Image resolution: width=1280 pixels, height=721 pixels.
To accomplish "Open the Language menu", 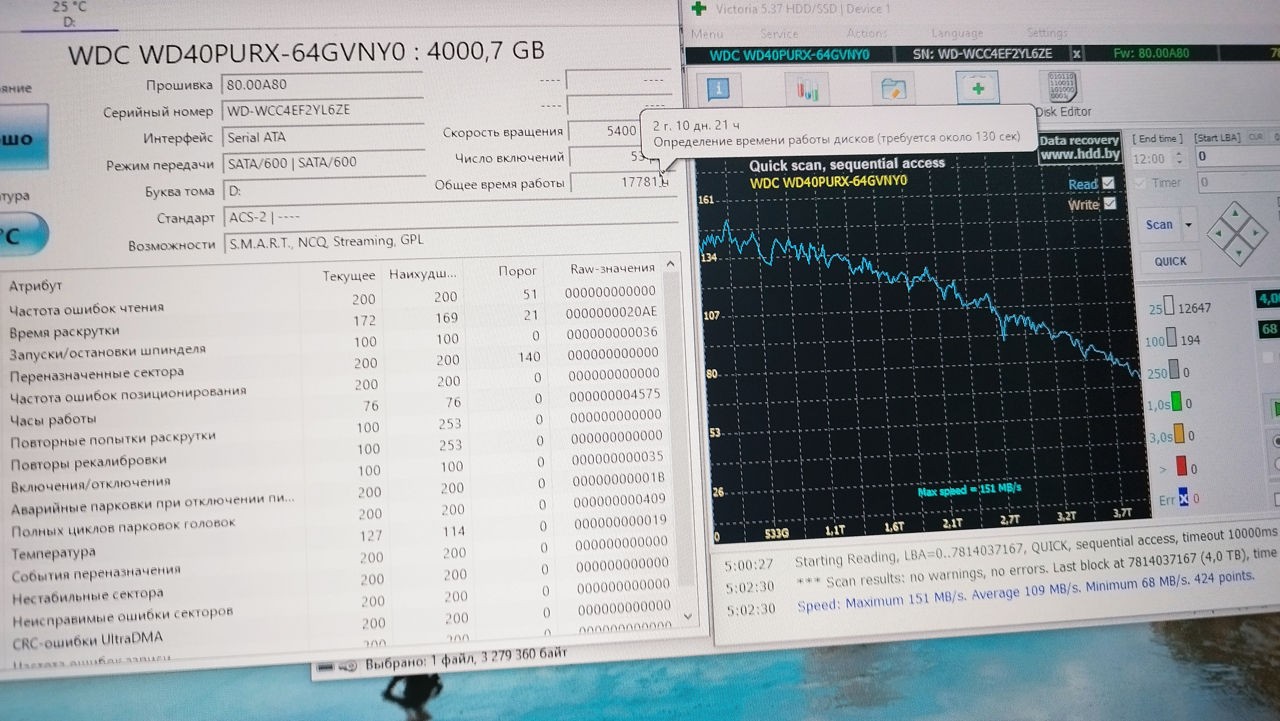I will click(957, 34).
